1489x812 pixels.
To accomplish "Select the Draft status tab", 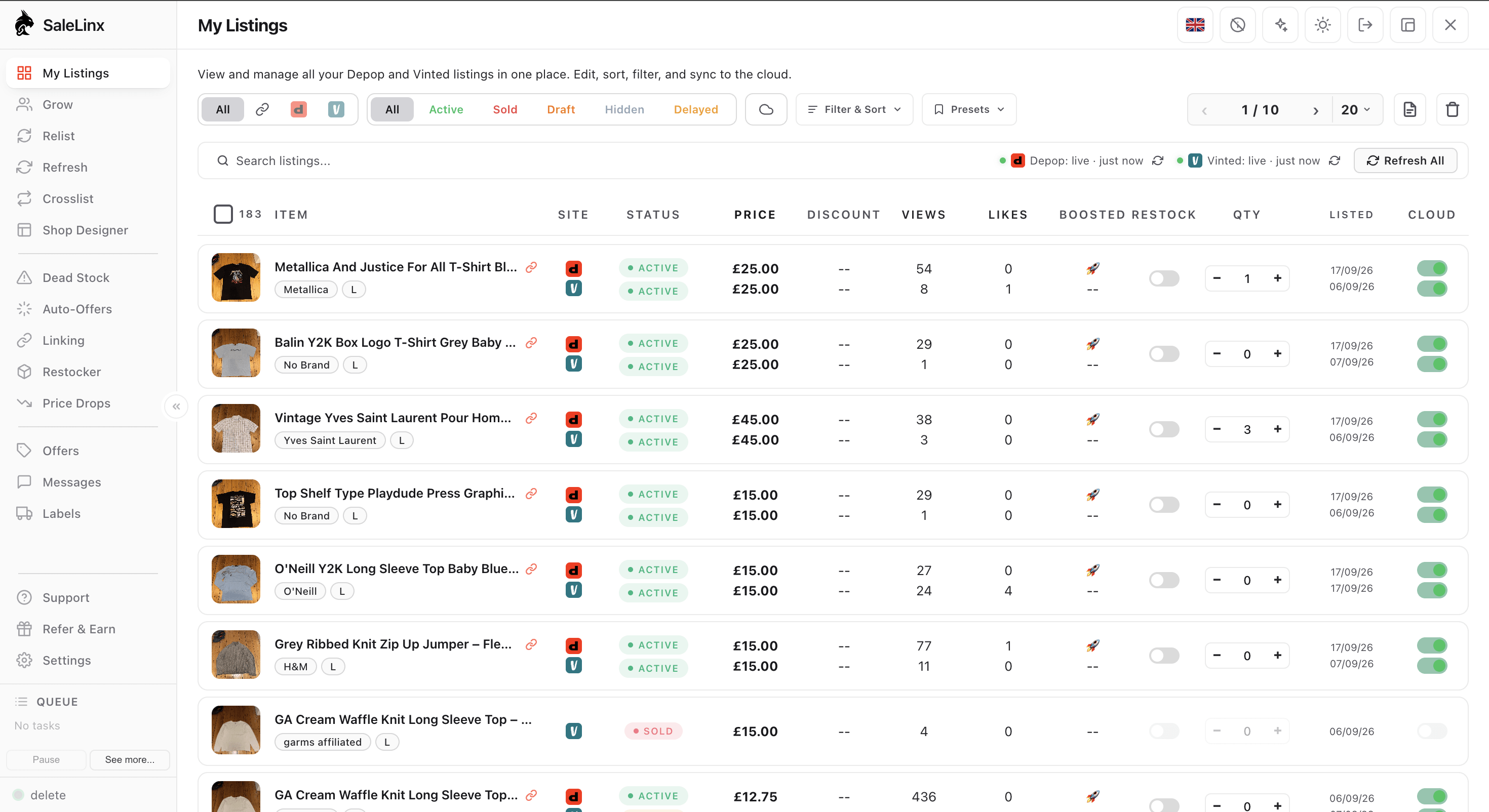I will click(x=561, y=109).
